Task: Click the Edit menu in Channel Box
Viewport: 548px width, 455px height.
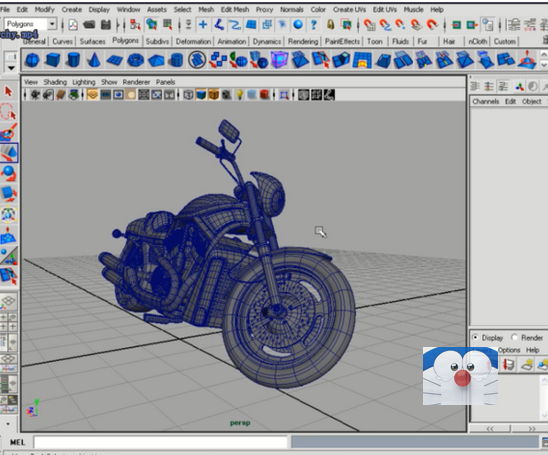Action: [510, 102]
